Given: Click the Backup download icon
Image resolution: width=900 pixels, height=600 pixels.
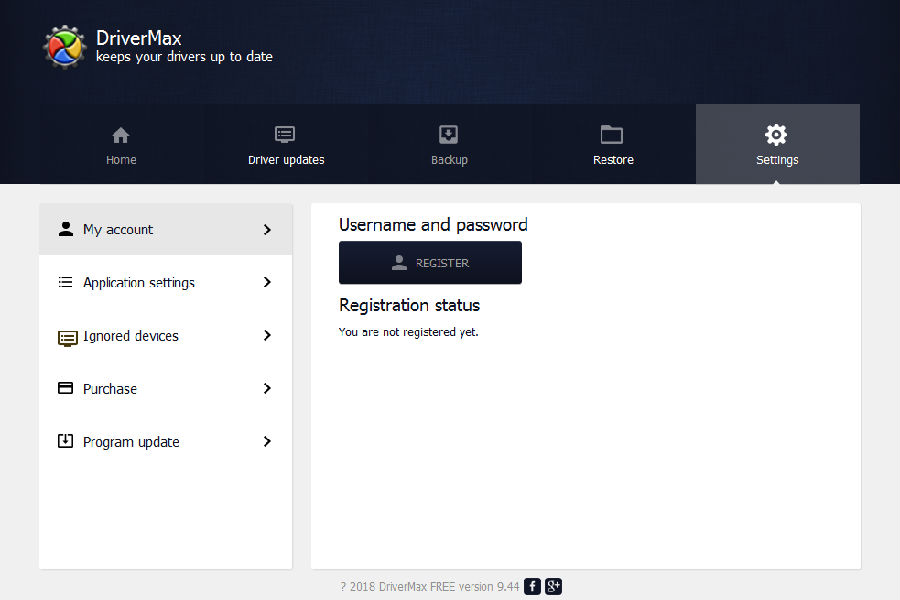Looking at the screenshot, I should 448,135.
